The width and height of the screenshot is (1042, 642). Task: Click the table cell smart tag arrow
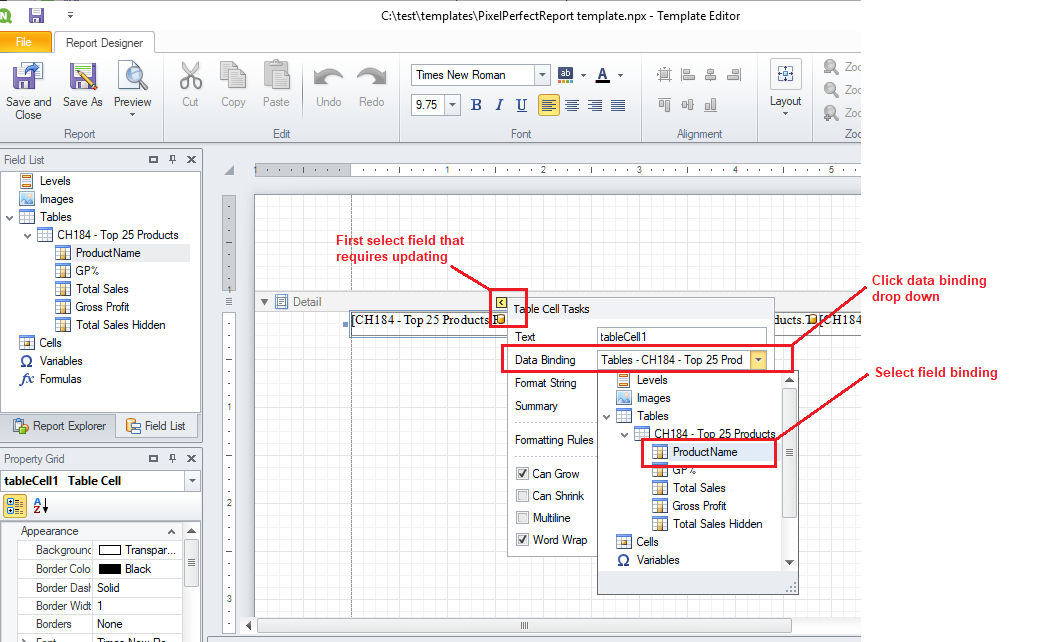click(x=501, y=302)
